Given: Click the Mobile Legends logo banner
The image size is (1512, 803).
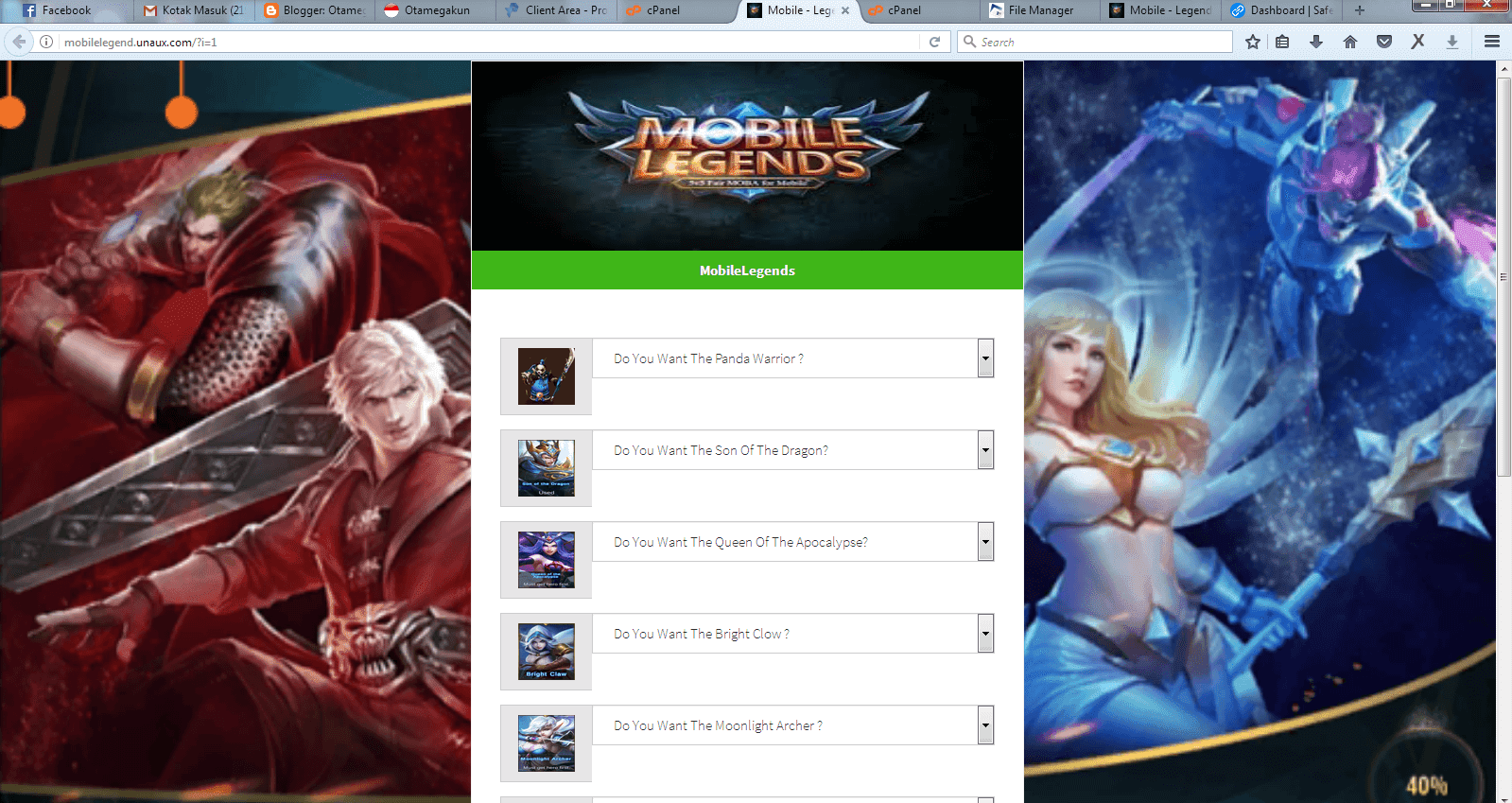Looking at the screenshot, I should (x=747, y=156).
